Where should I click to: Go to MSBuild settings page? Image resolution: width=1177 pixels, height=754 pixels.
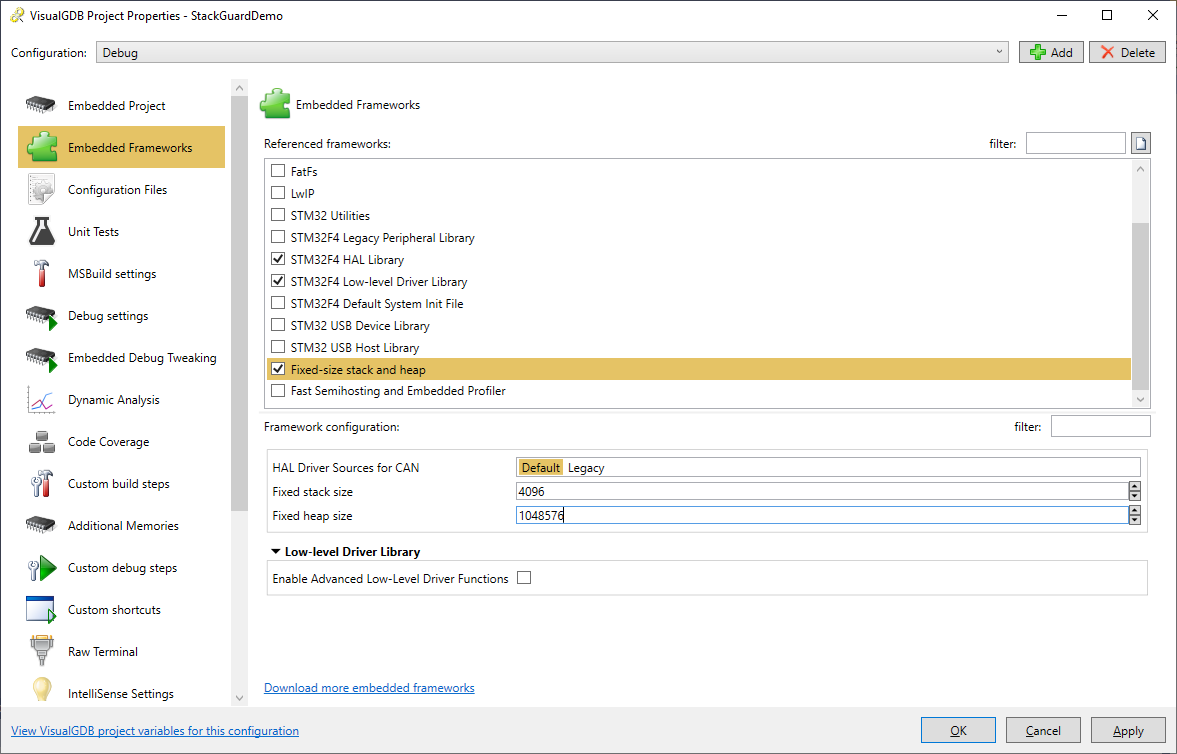(x=122, y=273)
